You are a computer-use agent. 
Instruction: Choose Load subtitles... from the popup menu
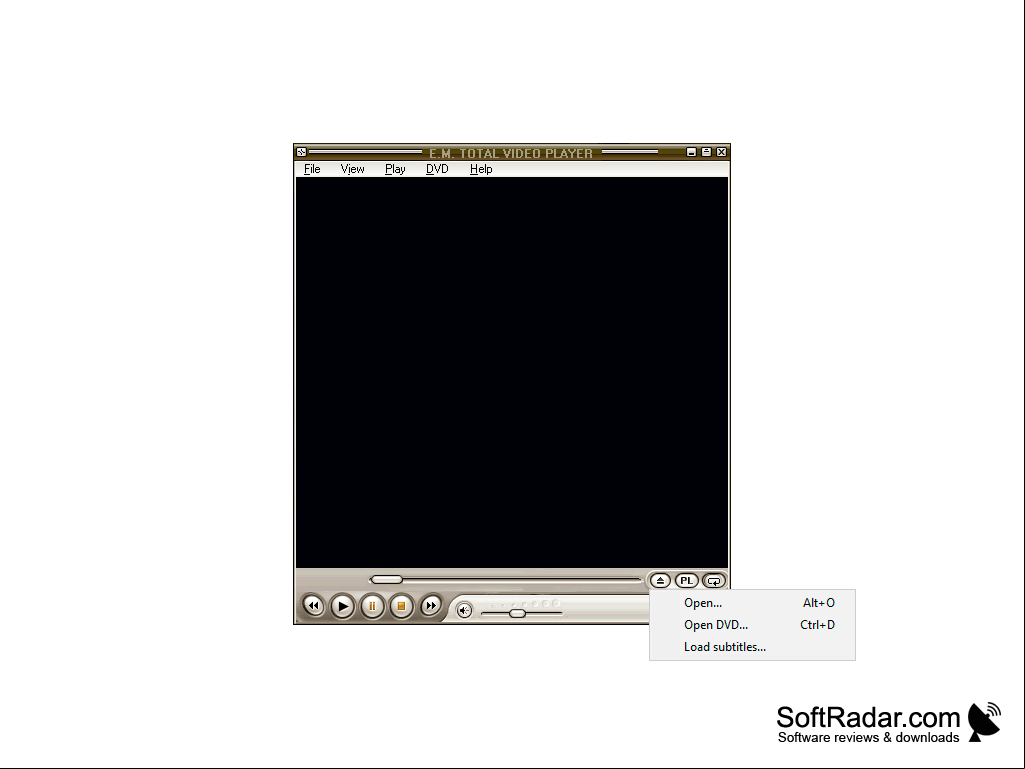coord(752,647)
